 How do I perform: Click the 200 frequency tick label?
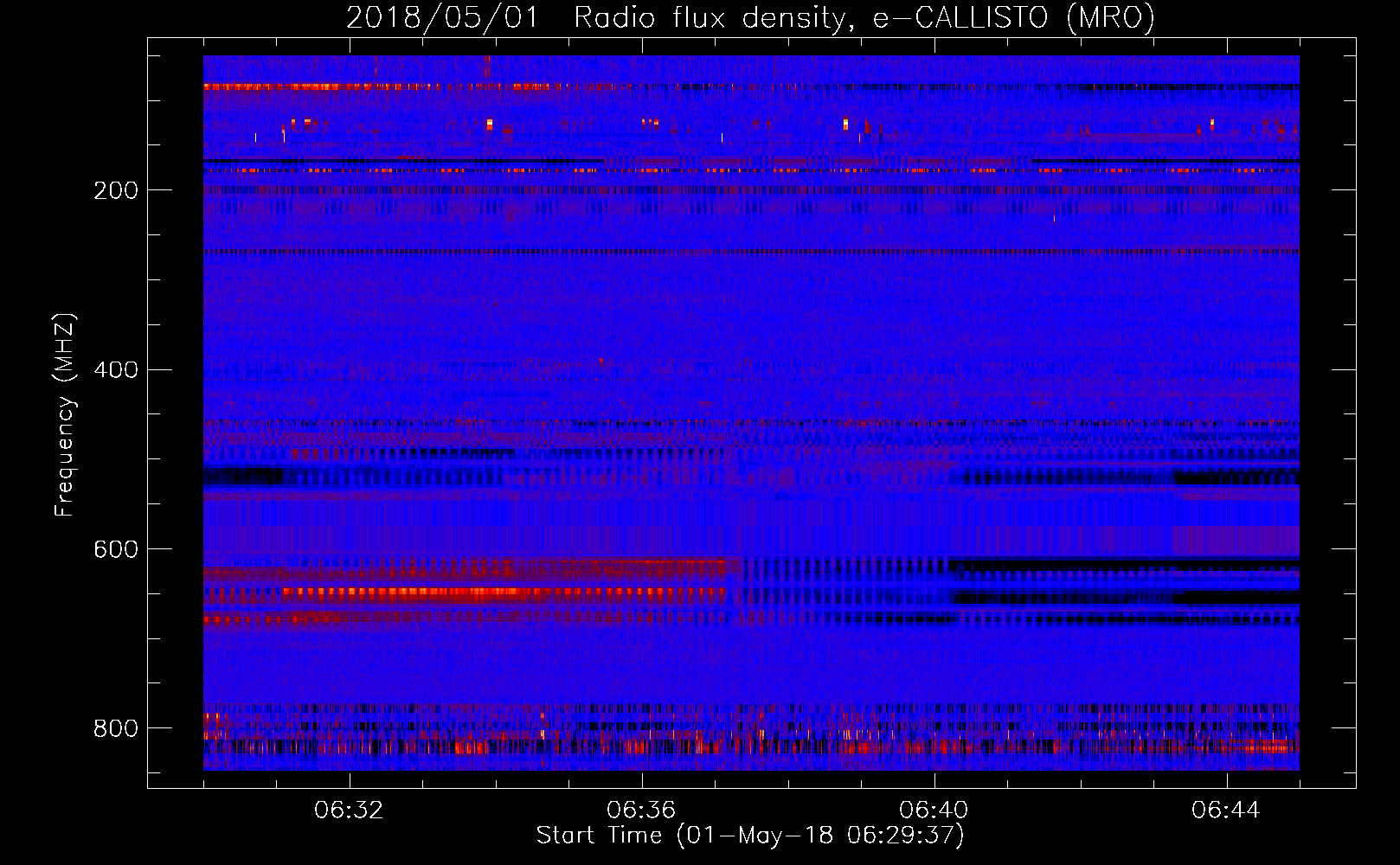point(116,190)
